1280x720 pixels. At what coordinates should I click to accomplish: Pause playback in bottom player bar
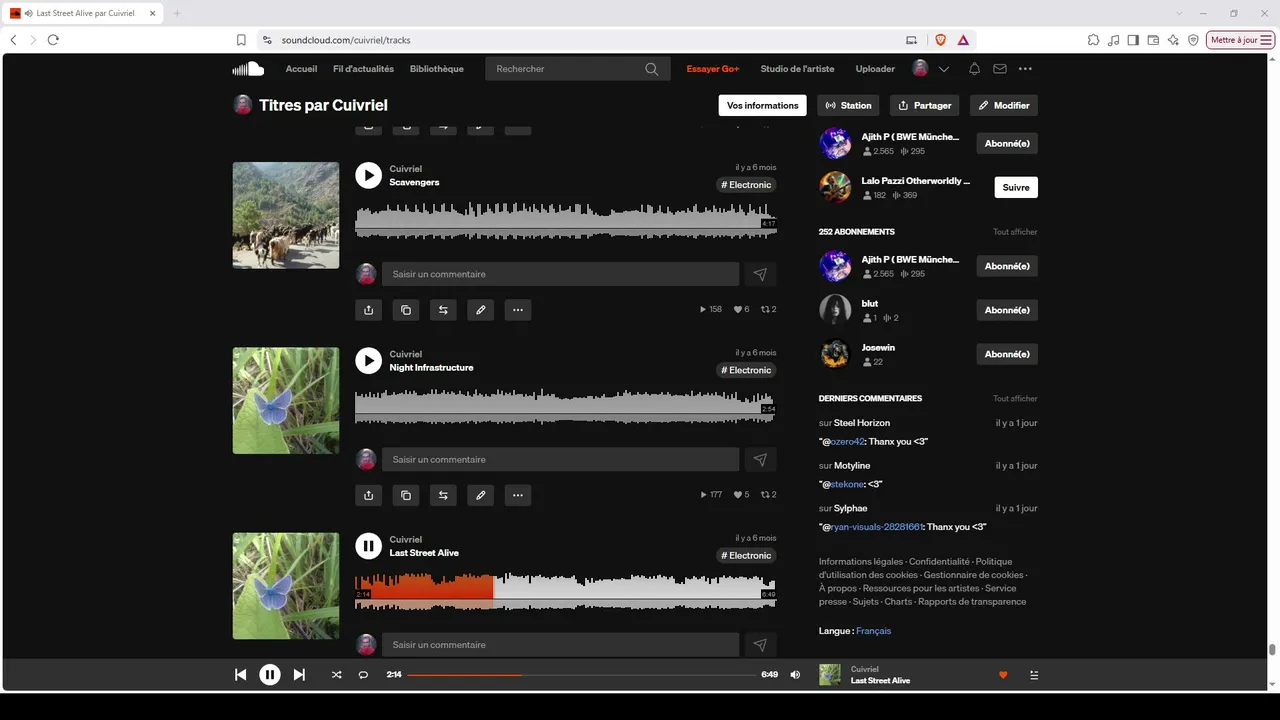coord(270,675)
